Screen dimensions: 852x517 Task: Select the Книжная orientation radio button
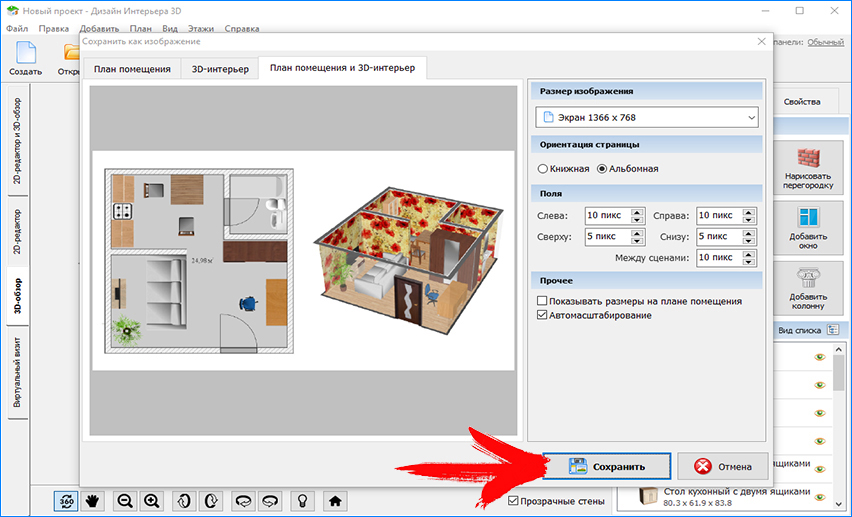pyautogui.click(x=542, y=169)
